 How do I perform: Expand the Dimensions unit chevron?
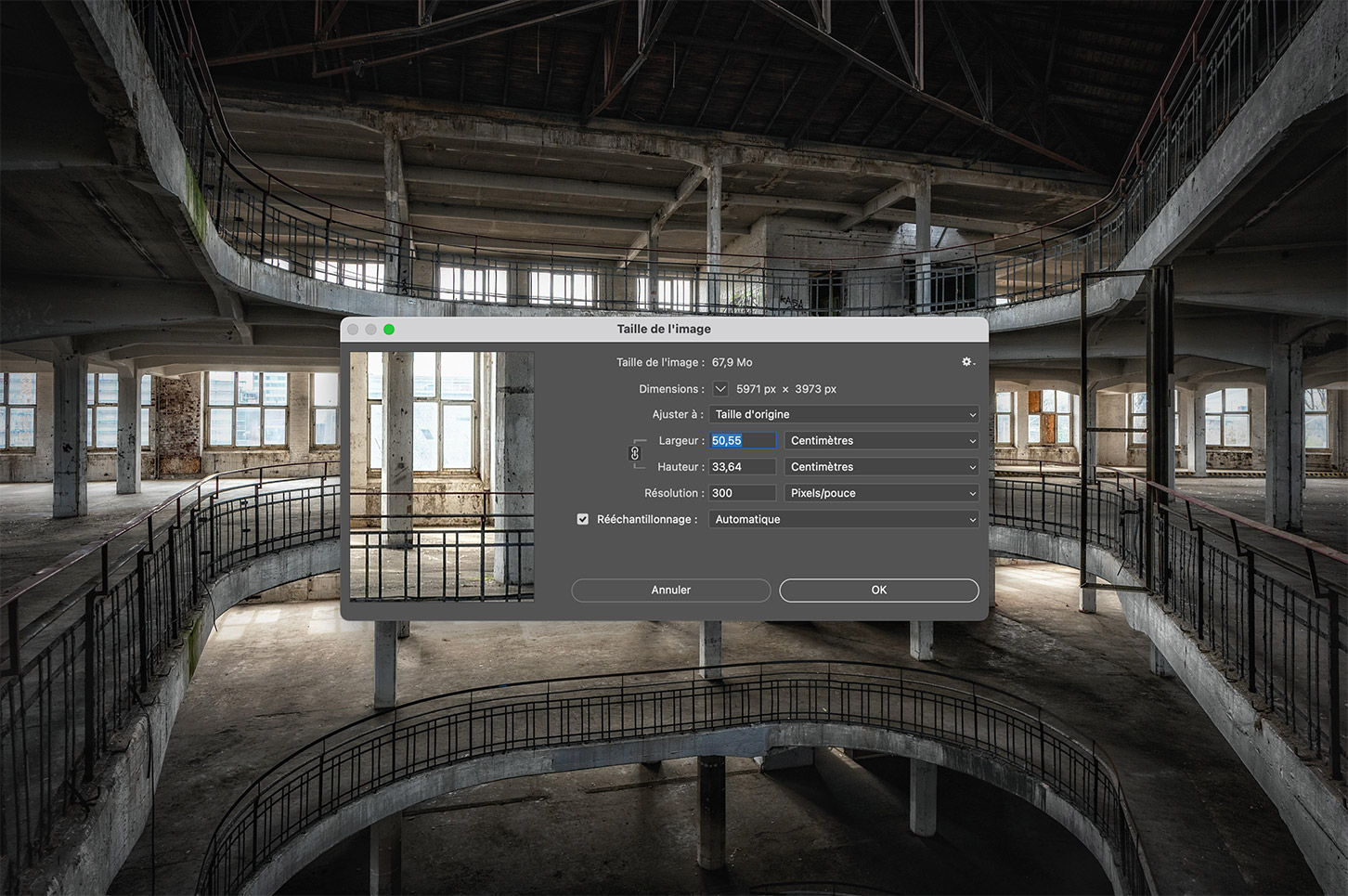tap(720, 389)
